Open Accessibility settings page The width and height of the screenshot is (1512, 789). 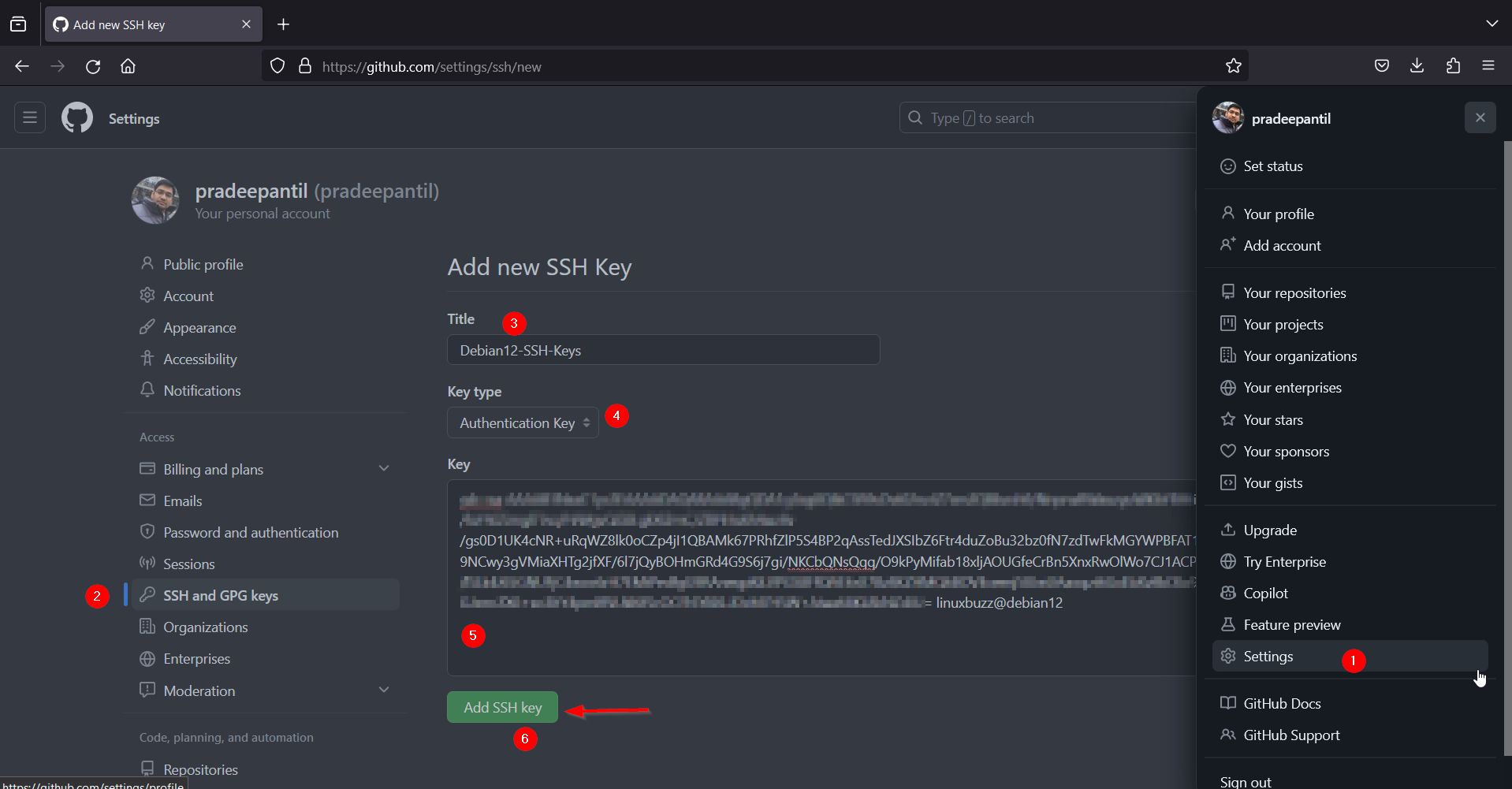[x=266, y=359]
